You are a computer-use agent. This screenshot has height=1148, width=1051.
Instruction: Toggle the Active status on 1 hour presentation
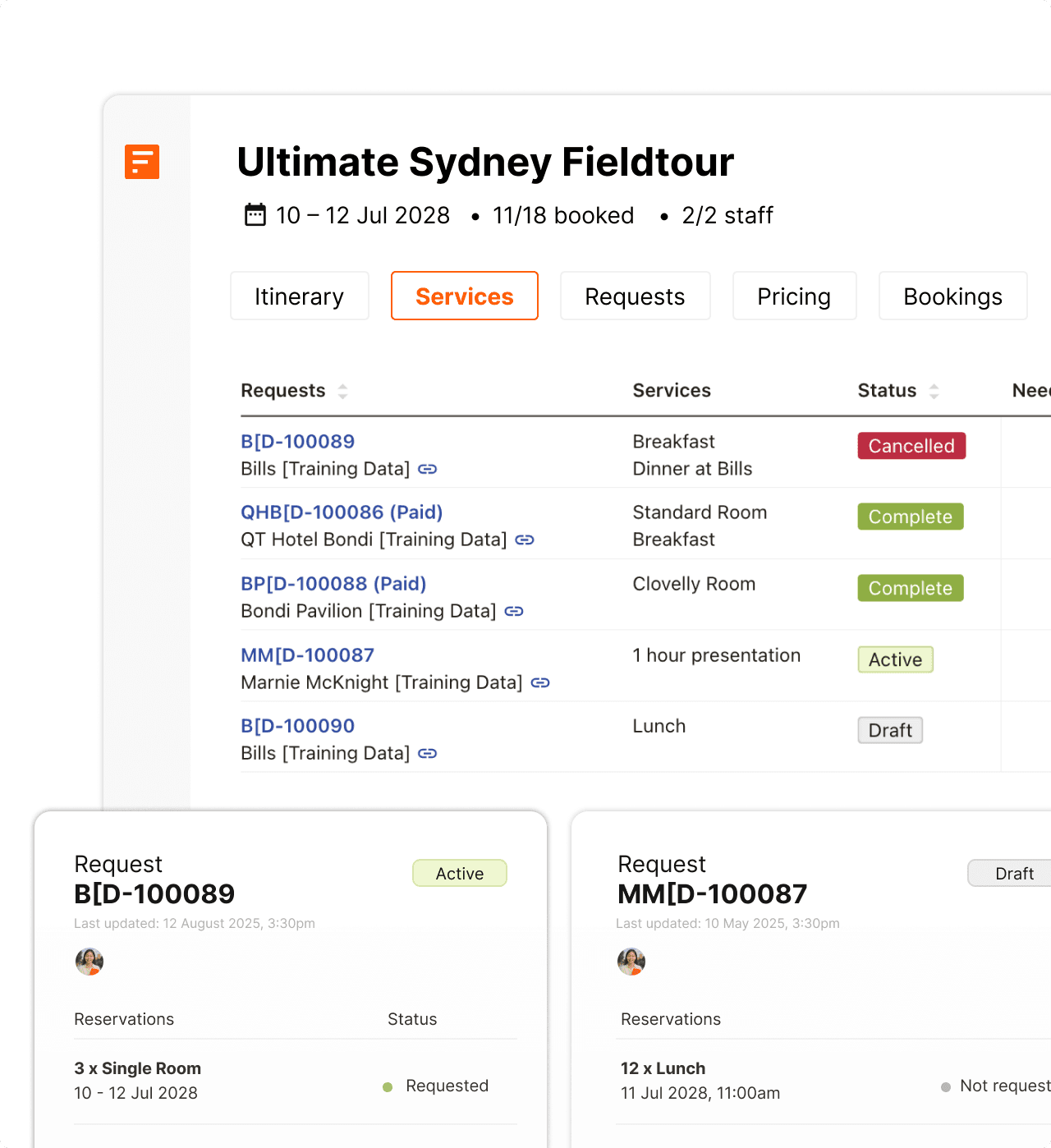tap(895, 659)
